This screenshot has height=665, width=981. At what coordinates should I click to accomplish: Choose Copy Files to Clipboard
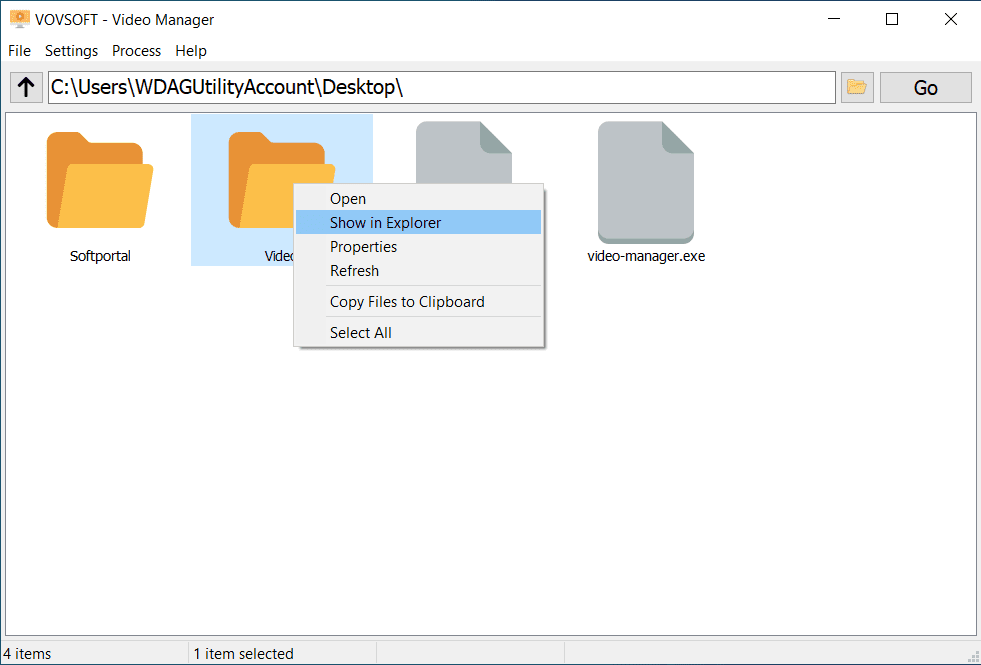[419, 302]
